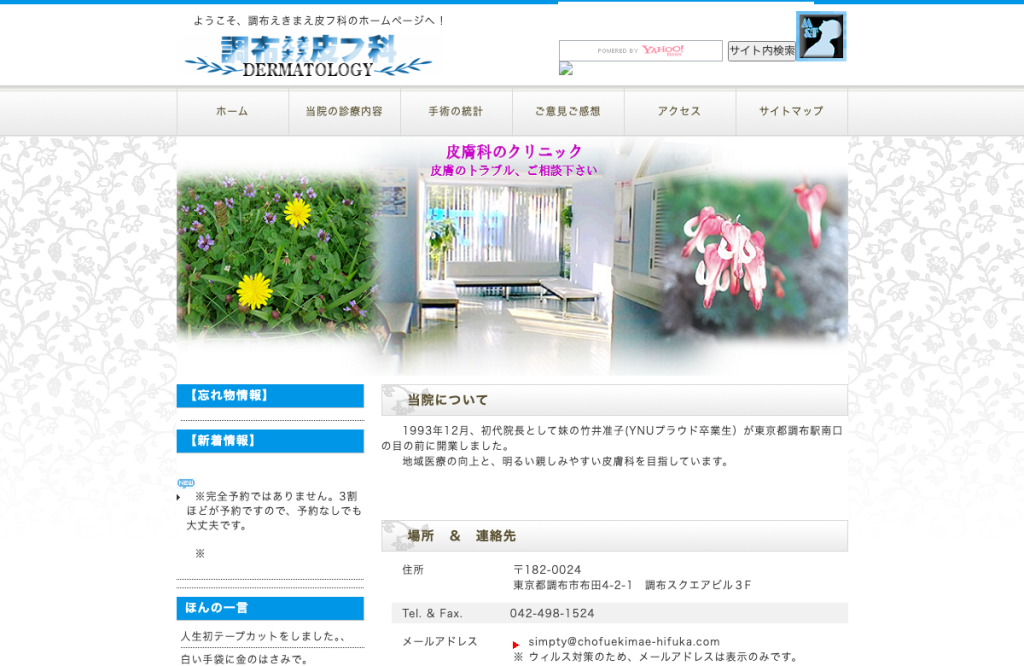Open the サイトマップ page

[x=792, y=112]
